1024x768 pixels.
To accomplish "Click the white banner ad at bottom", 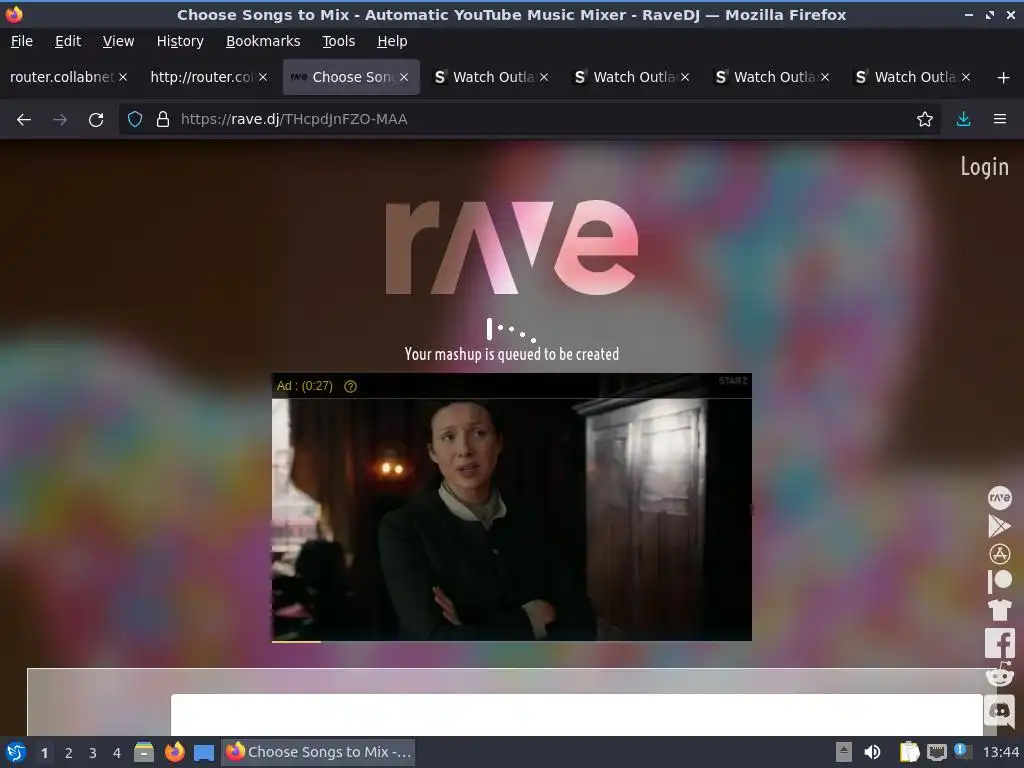I will pos(577,714).
